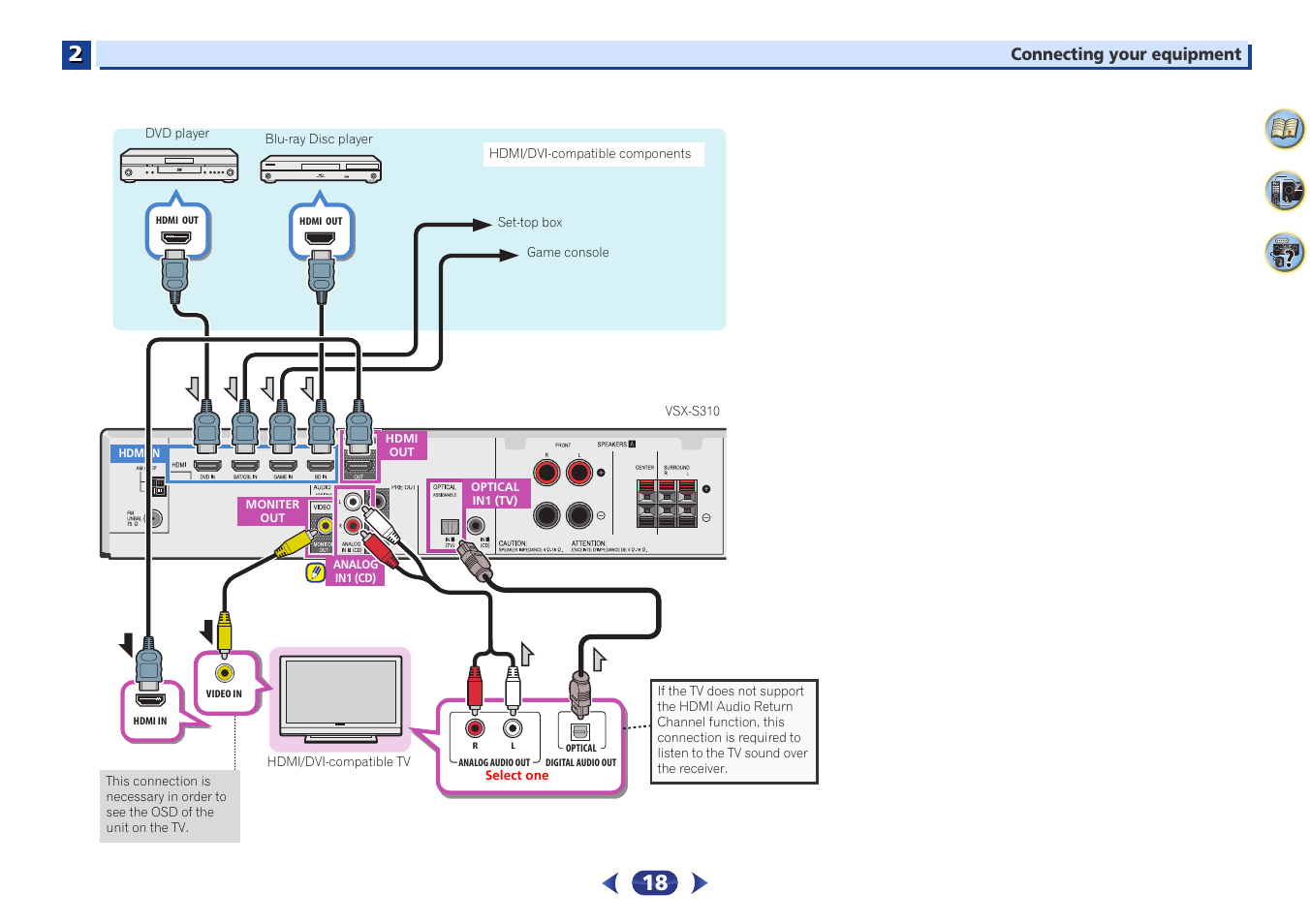Click the HDMI Audio Return Channel note box
Viewport: 1310px width, 924px height.
pyautogui.click(x=734, y=731)
